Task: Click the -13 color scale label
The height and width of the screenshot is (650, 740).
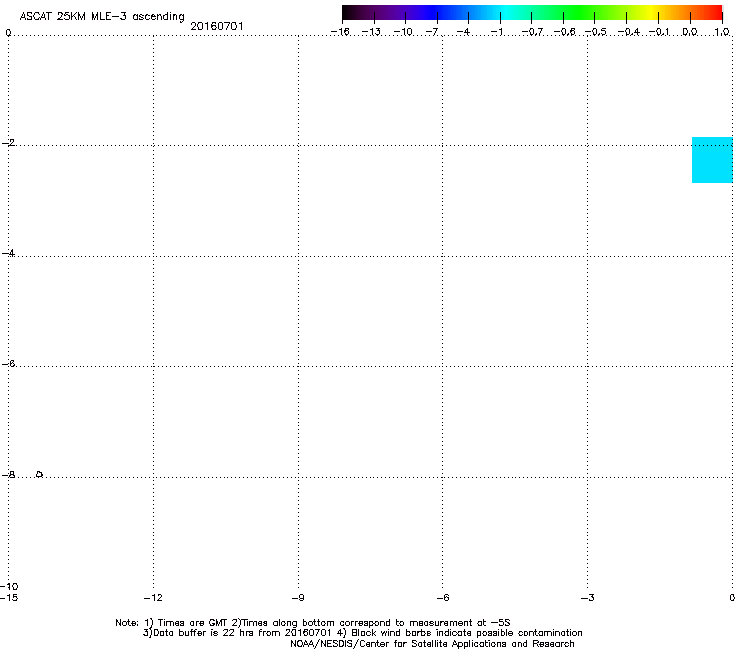Action: pos(371,32)
